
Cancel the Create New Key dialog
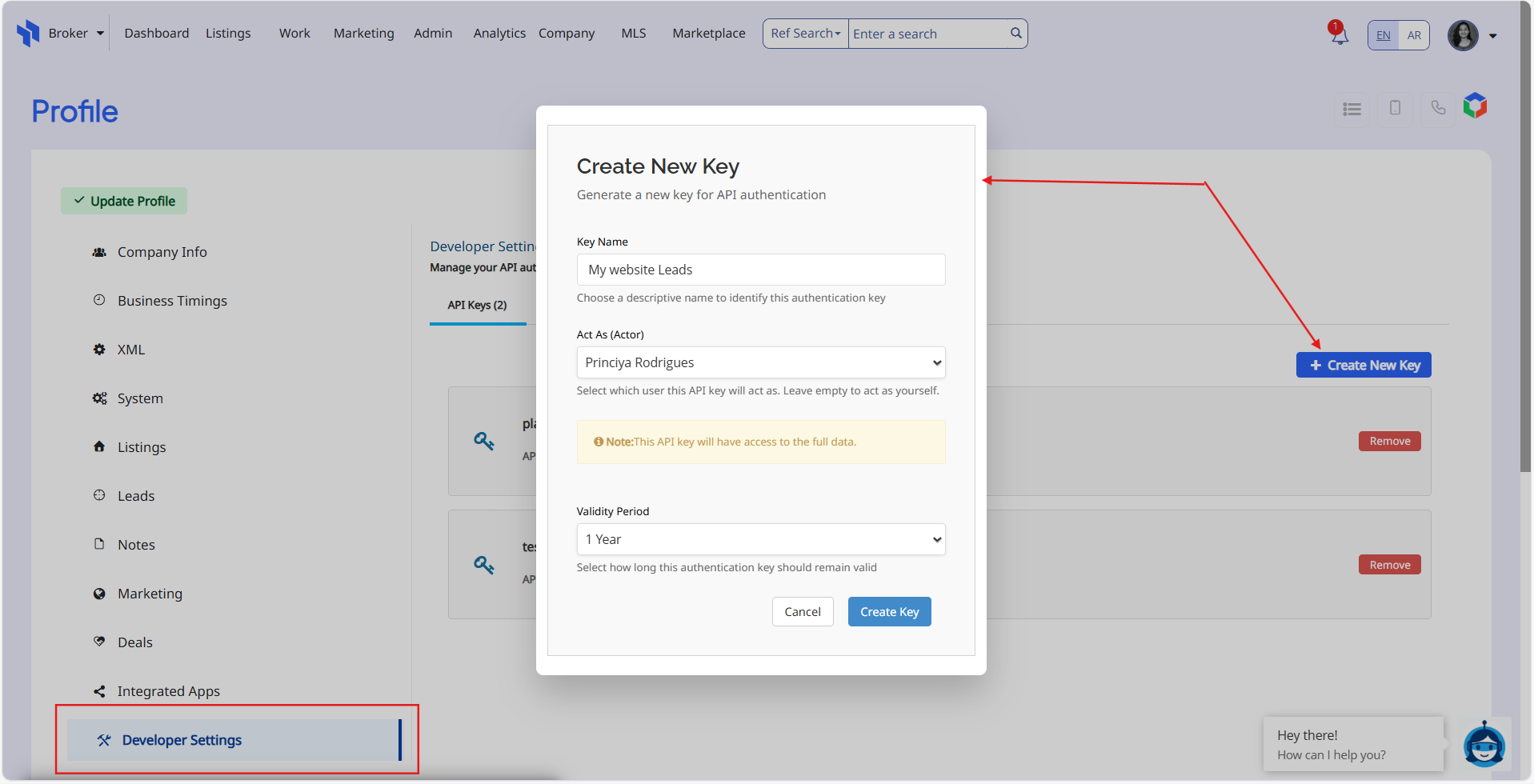pyautogui.click(x=802, y=612)
